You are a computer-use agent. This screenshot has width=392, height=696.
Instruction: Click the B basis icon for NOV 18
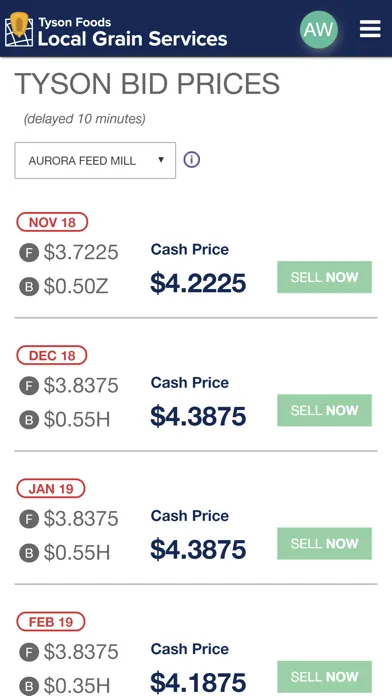click(29, 287)
